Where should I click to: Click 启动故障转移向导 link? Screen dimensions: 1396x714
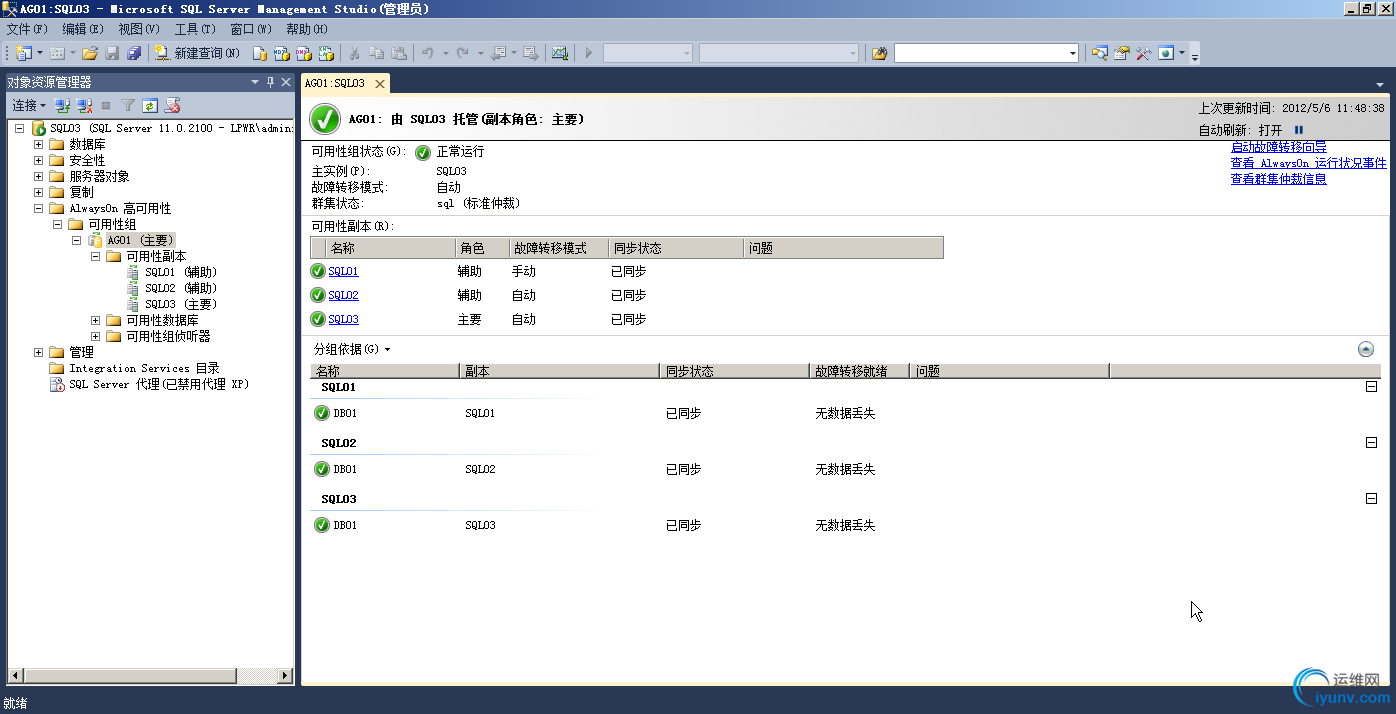[1279, 147]
